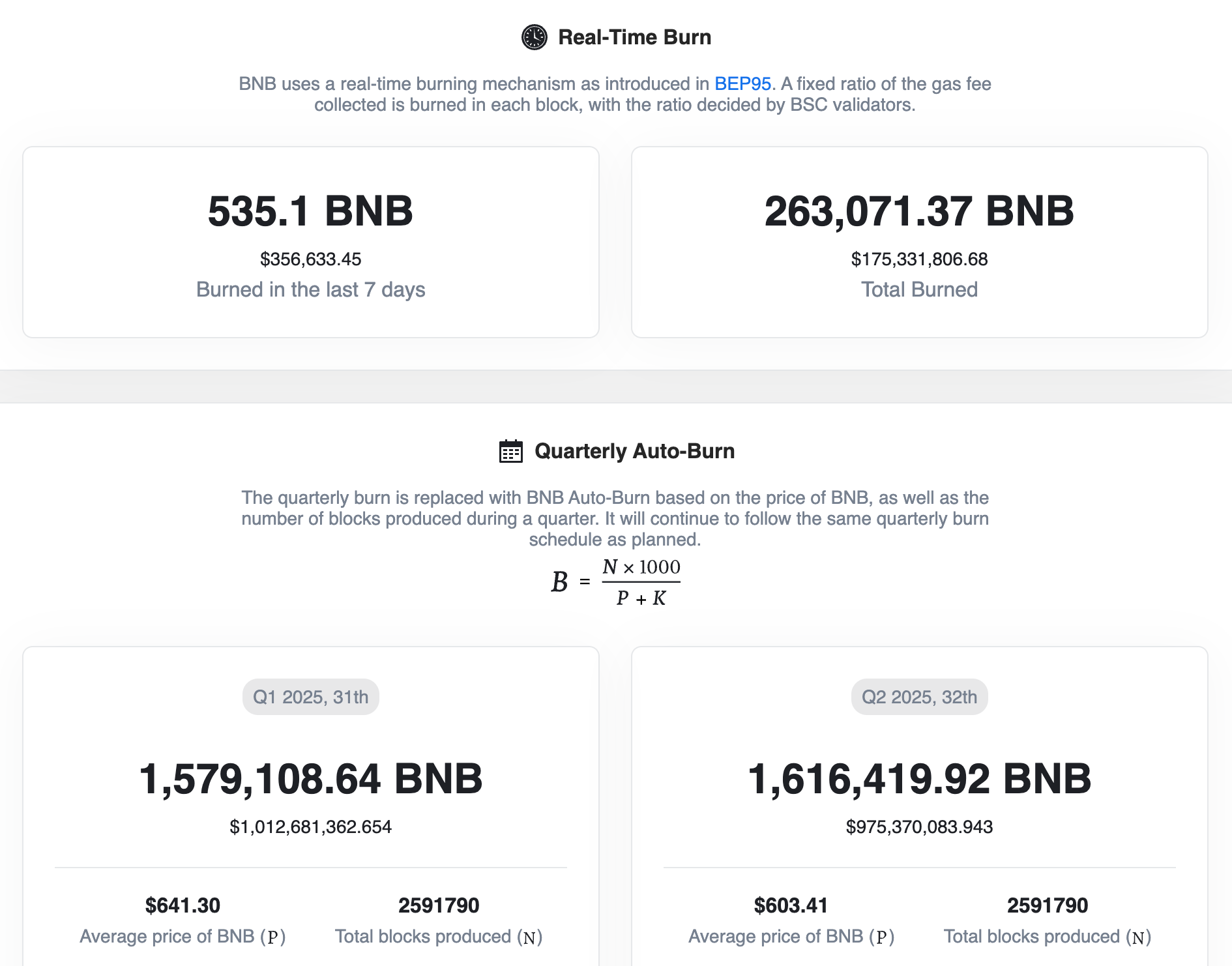This screenshot has height=966, width=1232.
Task: Click the 1,579,108.64 BNB Q1 burn amount
Action: click(310, 779)
